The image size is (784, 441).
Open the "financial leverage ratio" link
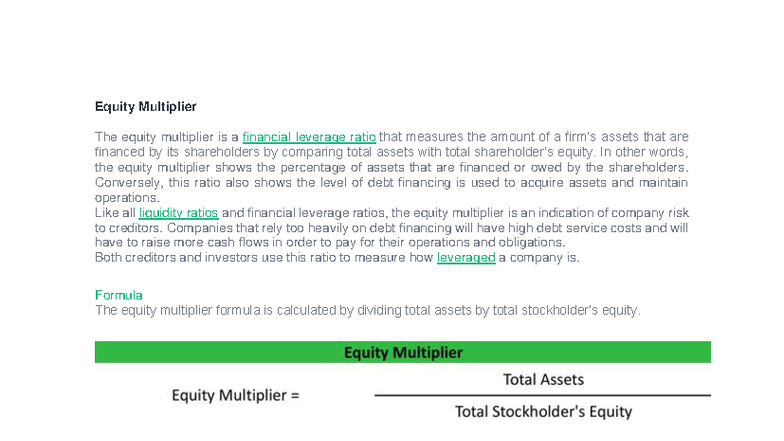[x=309, y=137]
